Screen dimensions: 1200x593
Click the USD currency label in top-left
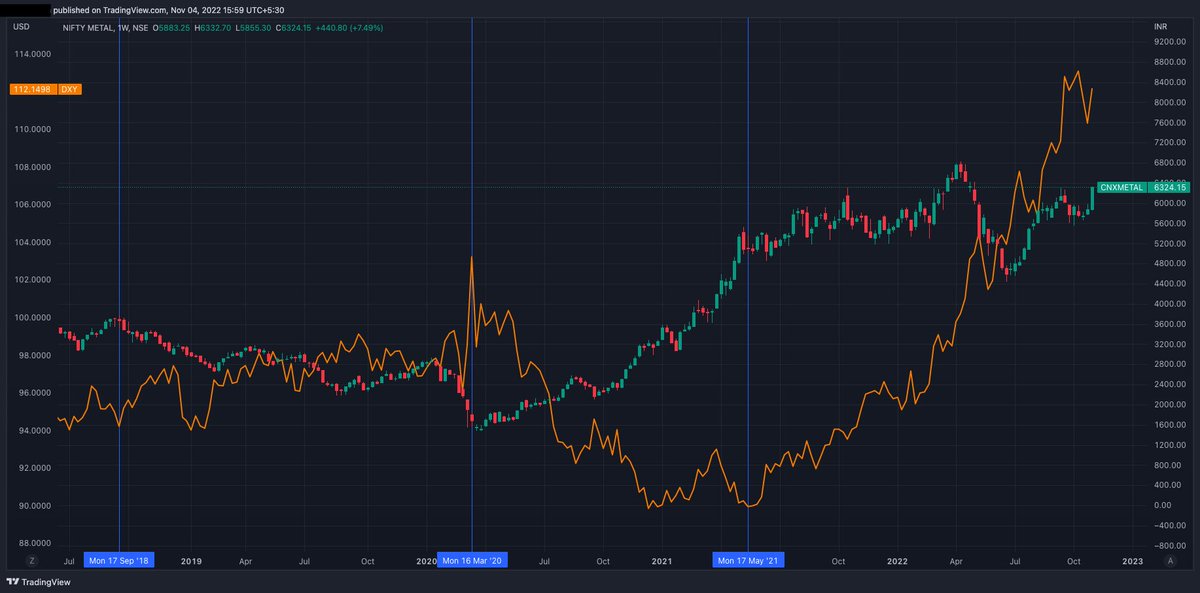[20, 28]
